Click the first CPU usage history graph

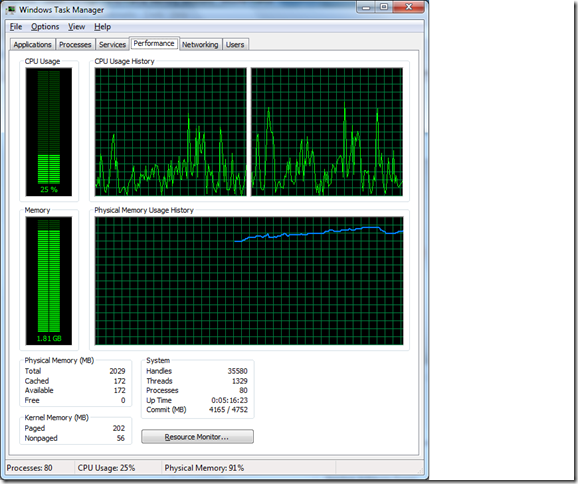pos(171,132)
